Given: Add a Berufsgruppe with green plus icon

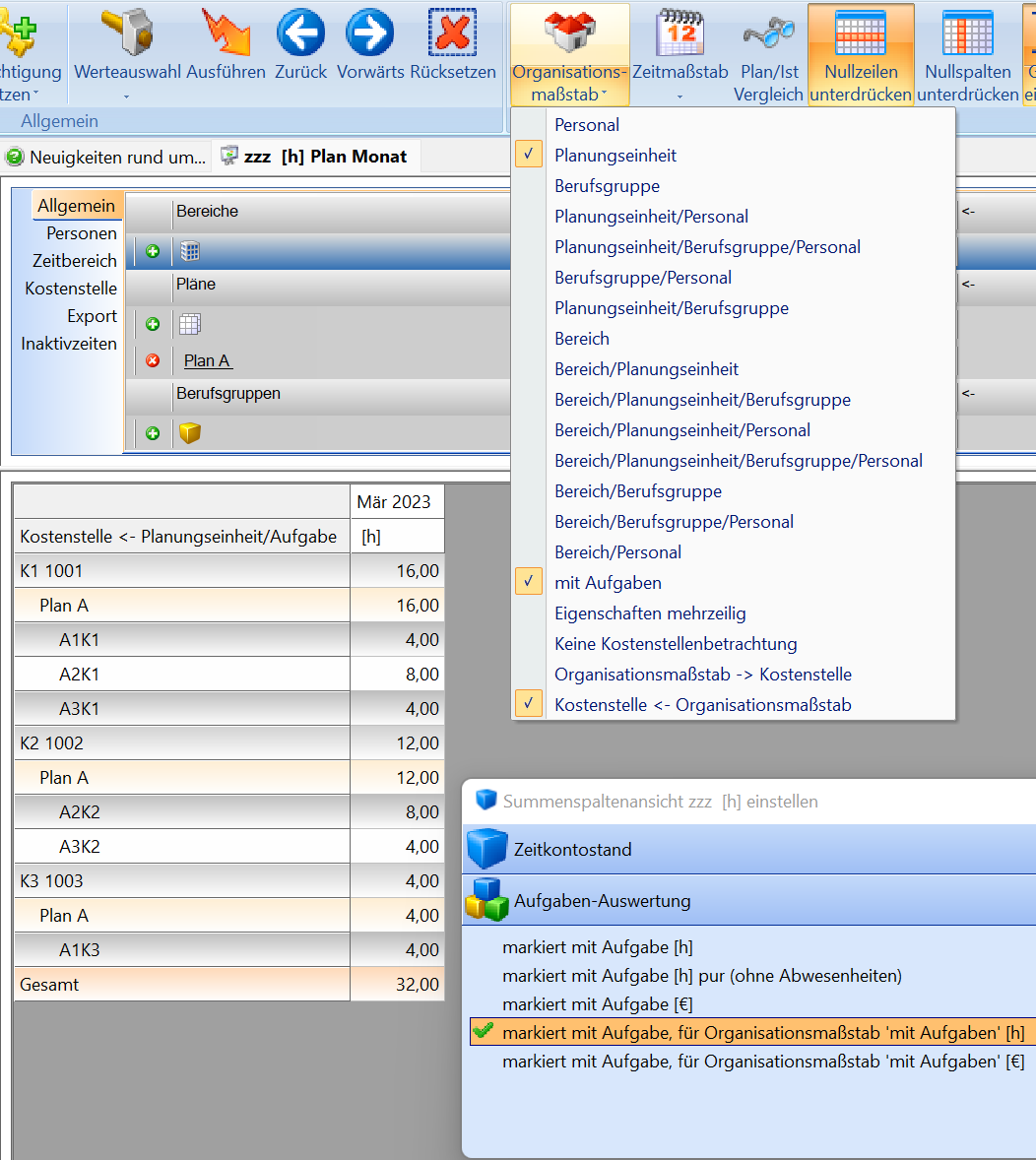Looking at the screenshot, I should click(x=153, y=433).
